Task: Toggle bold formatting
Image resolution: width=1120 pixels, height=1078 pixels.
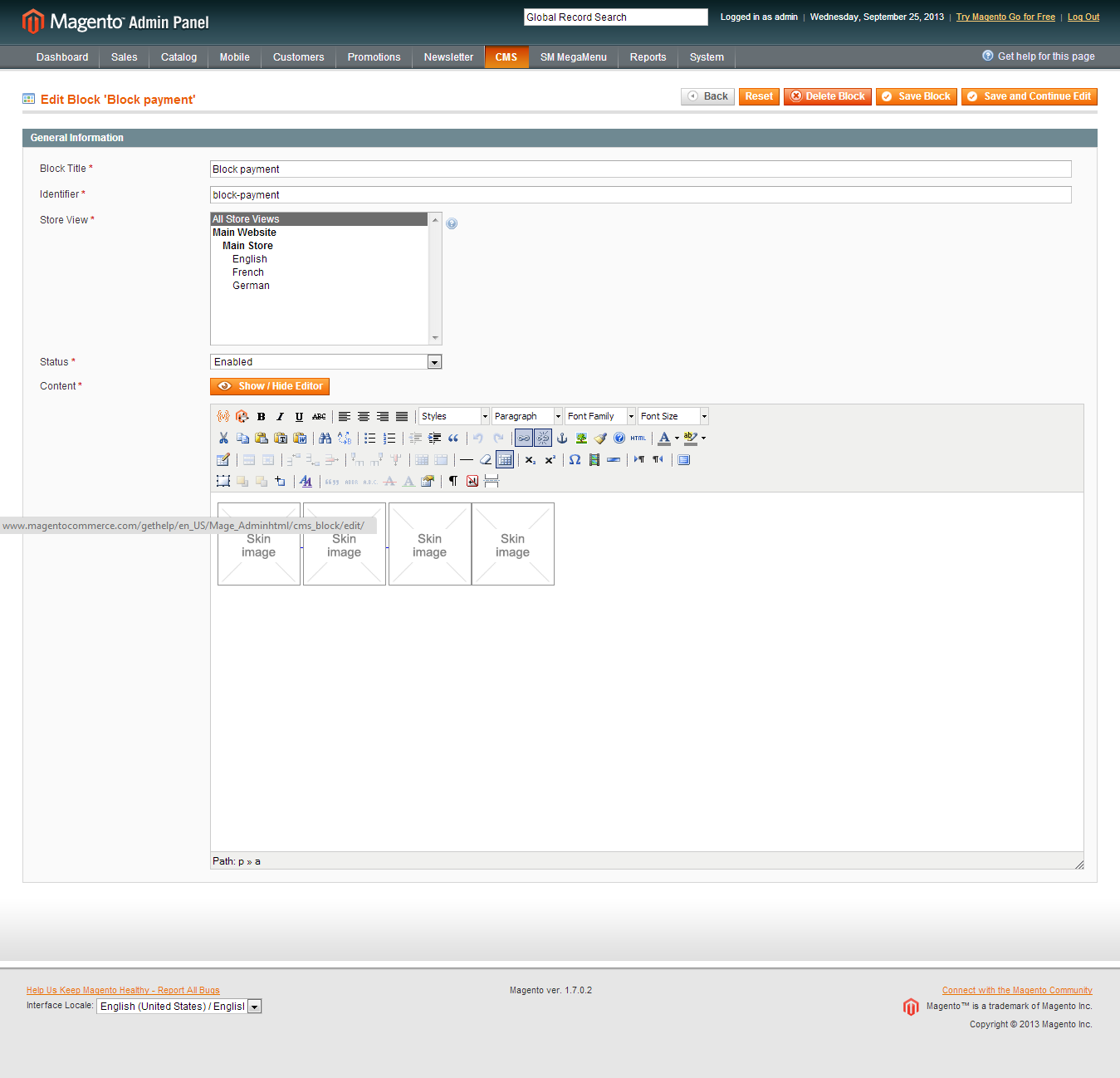Action: 262,416
